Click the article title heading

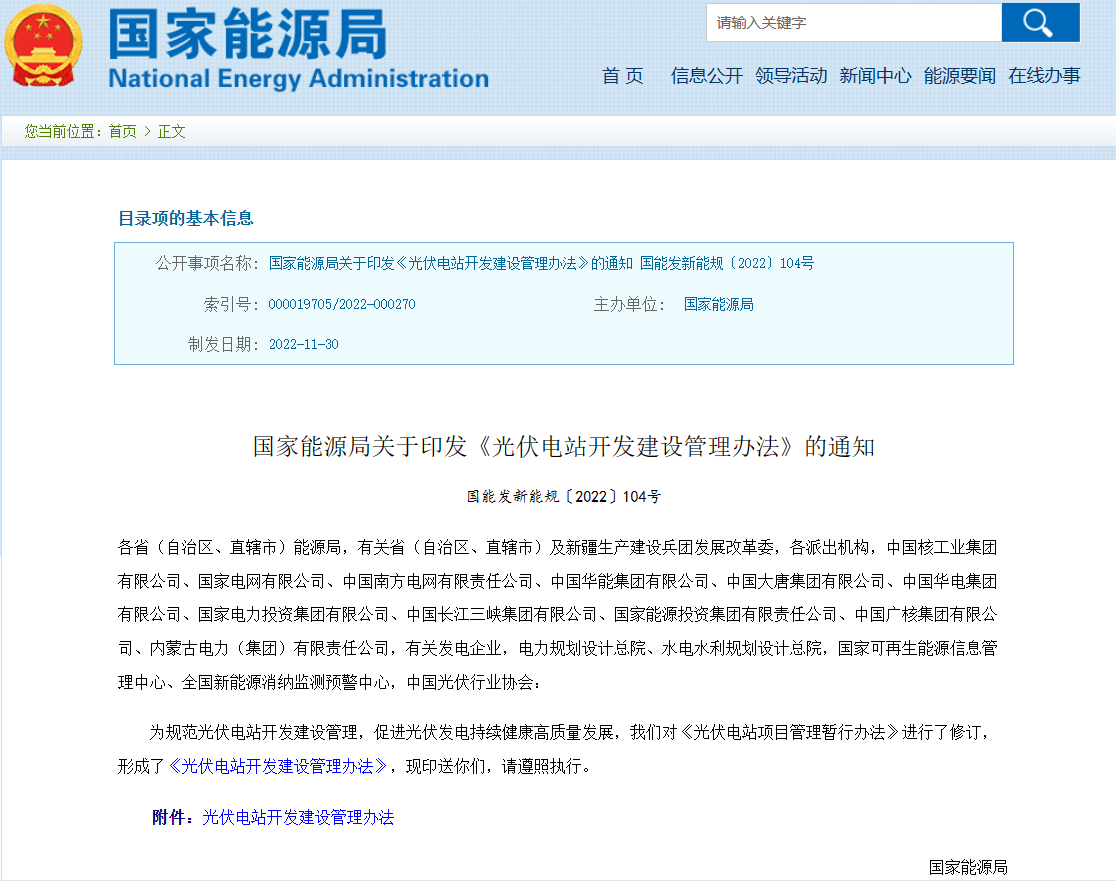tap(564, 447)
